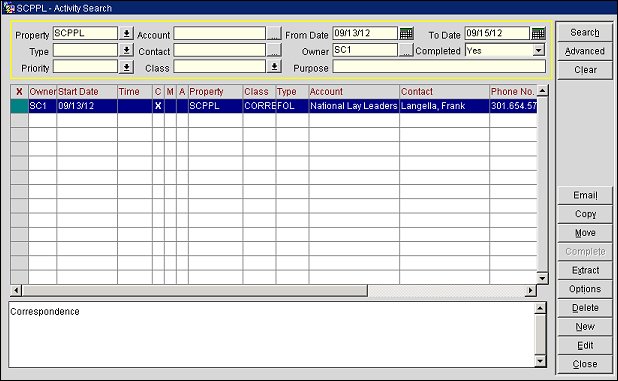This screenshot has width=618, height=381.
Task: Open the From Date calendar picker
Action: tap(406, 33)
